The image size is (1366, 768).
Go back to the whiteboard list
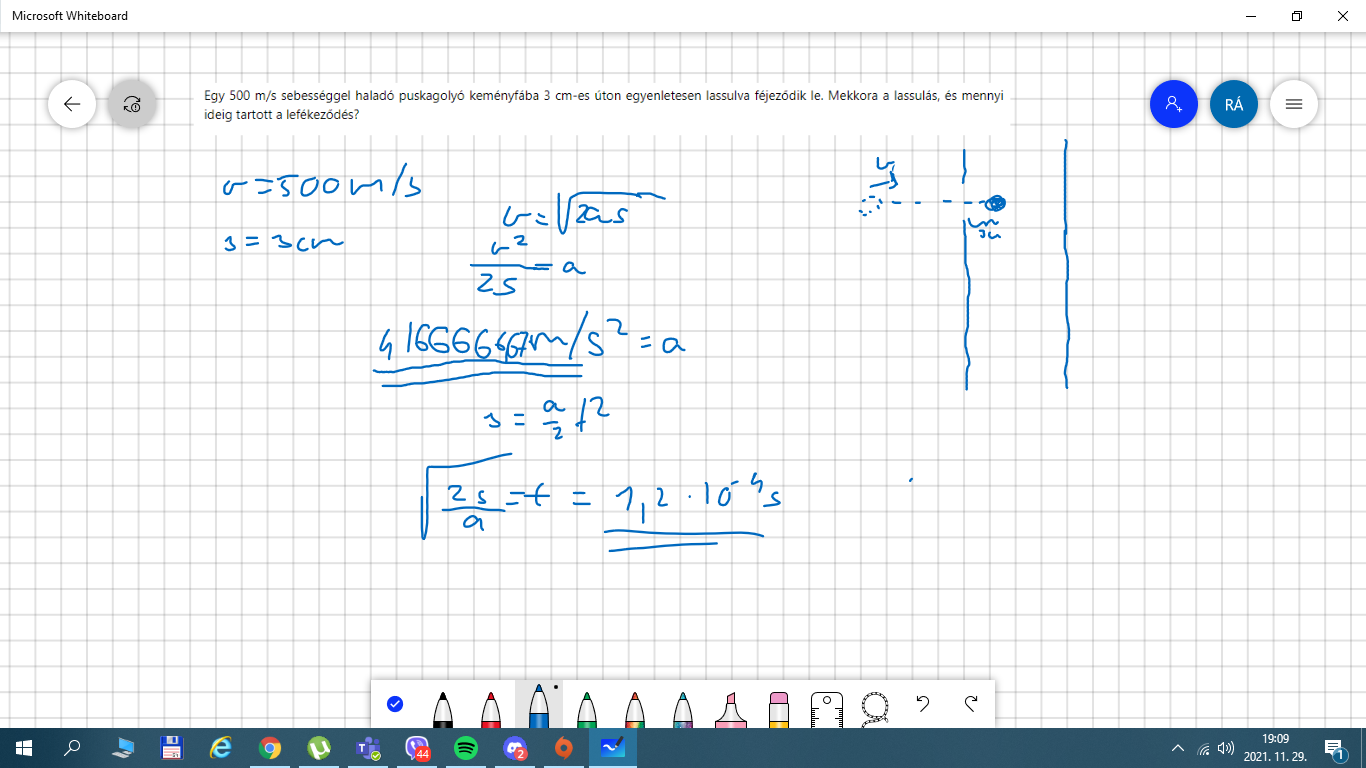[x=72, y=104]
